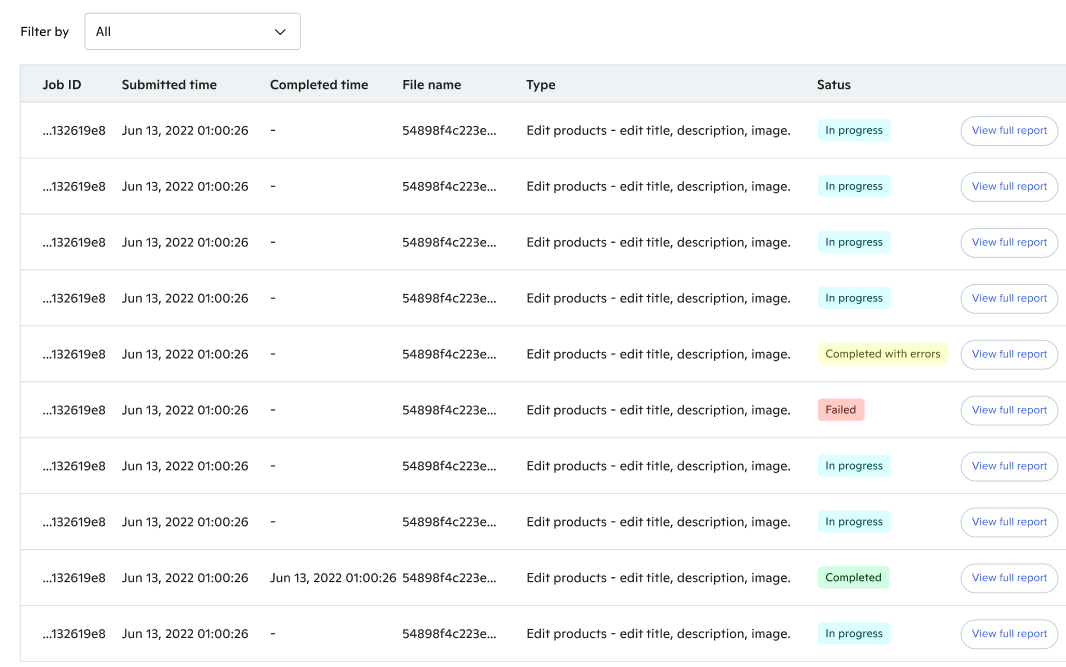Click the Completed time column header
The image size is (1066, 667).
pos(319,85)
